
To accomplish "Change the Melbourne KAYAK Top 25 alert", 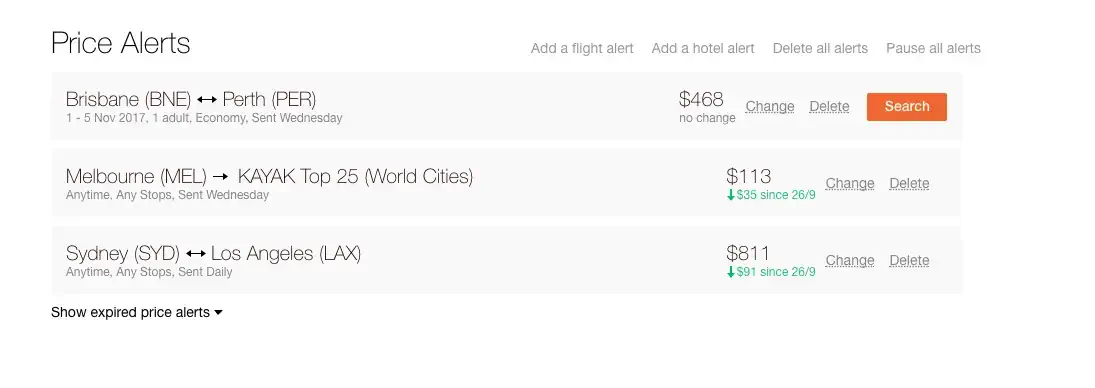I will pos(850,184).
